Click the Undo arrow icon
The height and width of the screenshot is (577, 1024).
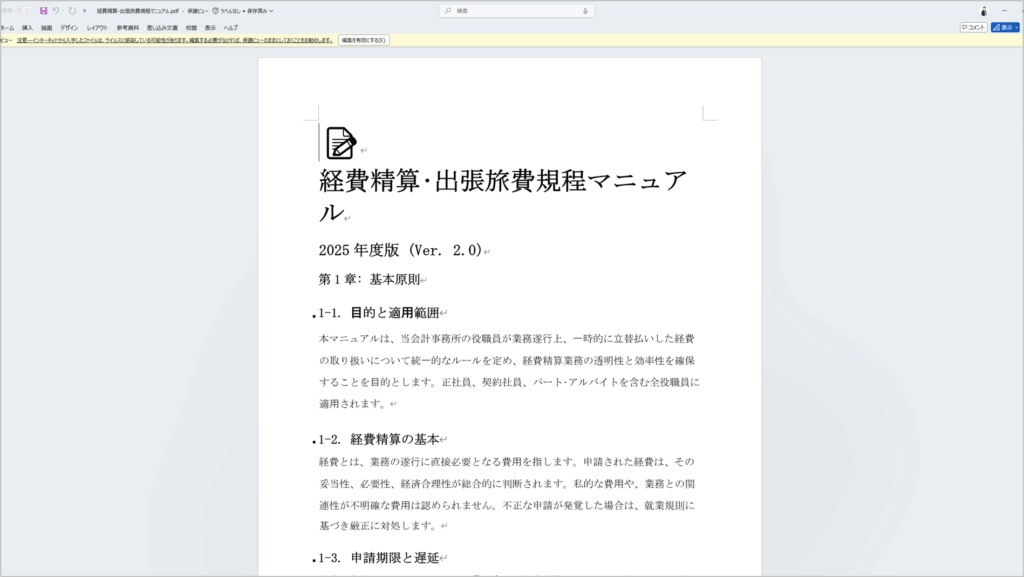click(x=56, y=10)
